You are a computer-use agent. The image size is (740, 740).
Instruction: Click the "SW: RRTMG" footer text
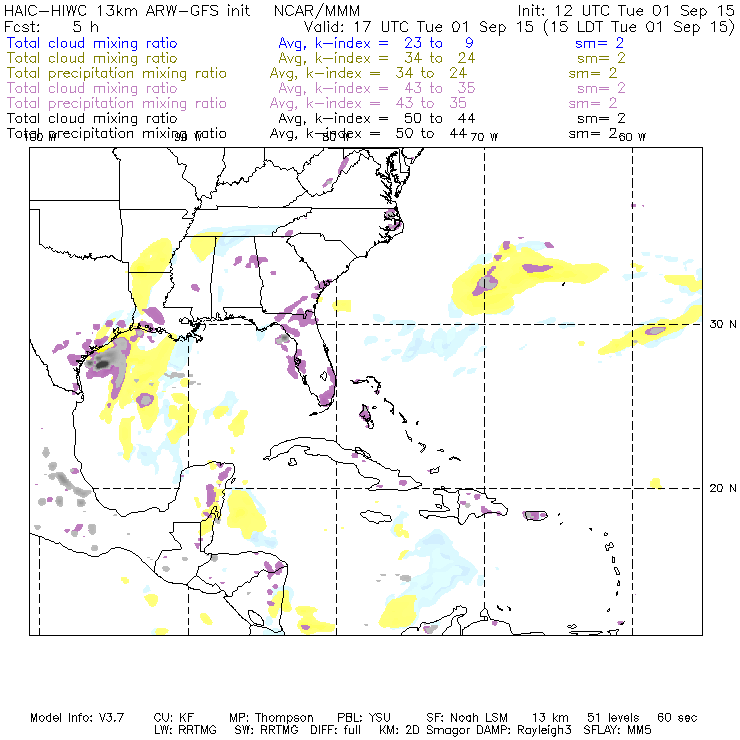(x=266, y=730)
